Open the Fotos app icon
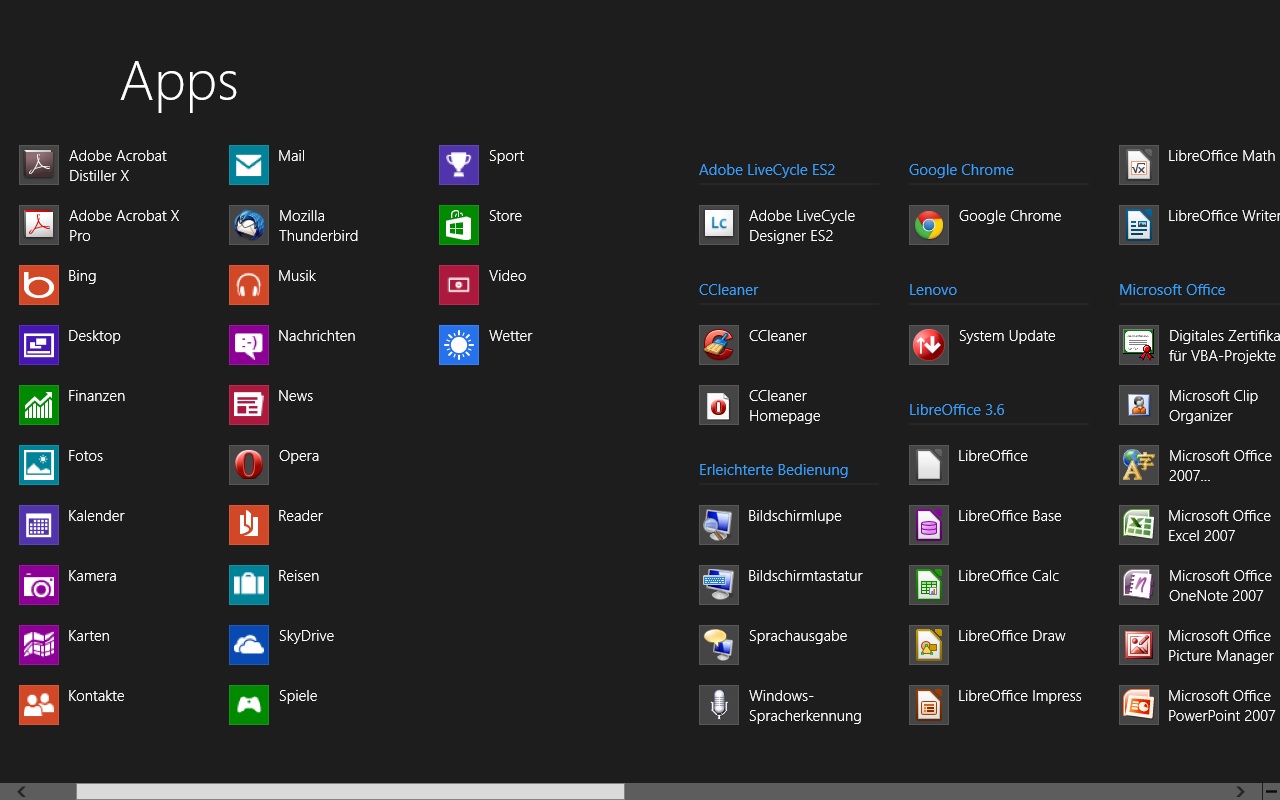 coord(39,465)
